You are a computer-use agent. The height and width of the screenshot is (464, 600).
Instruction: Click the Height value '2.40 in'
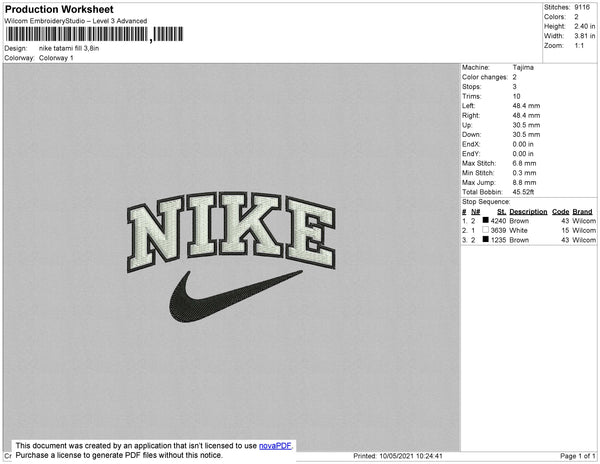584,26
